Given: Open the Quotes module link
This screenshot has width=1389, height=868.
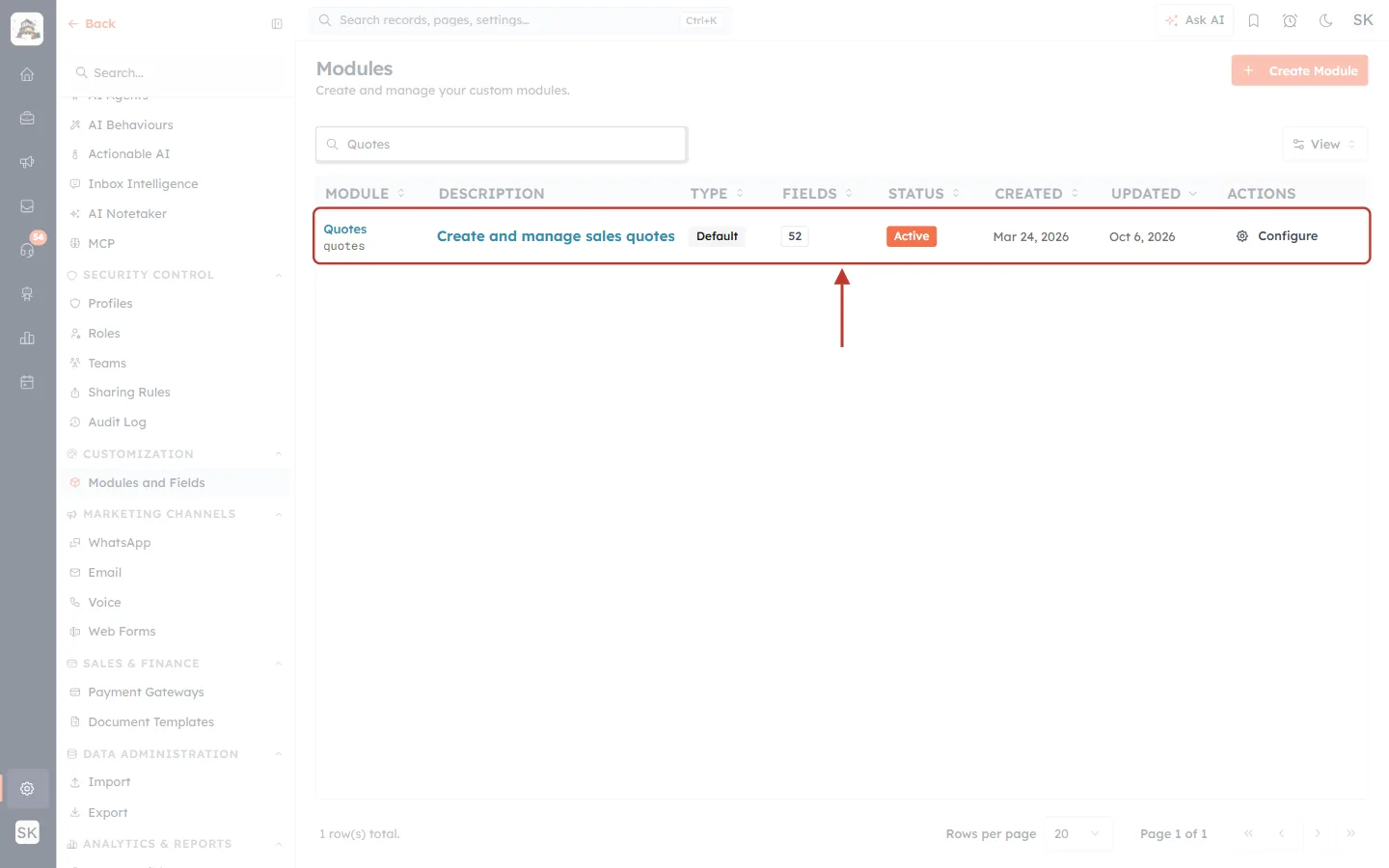Looking at the screenshot, I should pyautogui.click(x=345, y=230).
